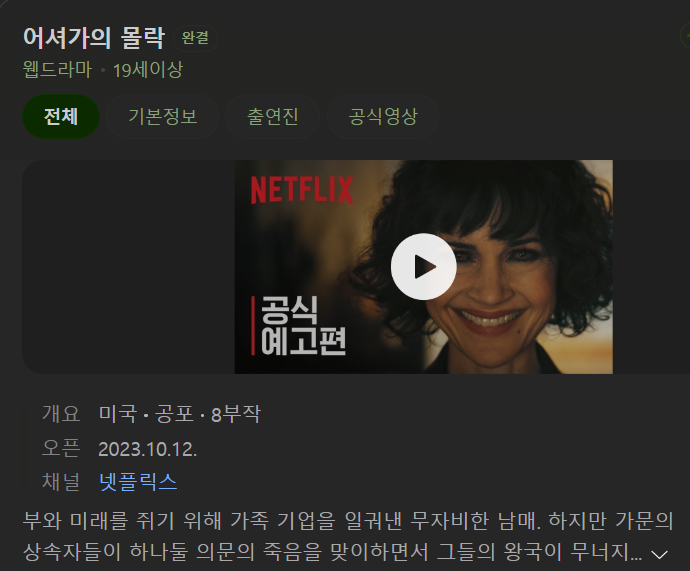Go to the 공식영상 tab

click(x=382, y=117)
